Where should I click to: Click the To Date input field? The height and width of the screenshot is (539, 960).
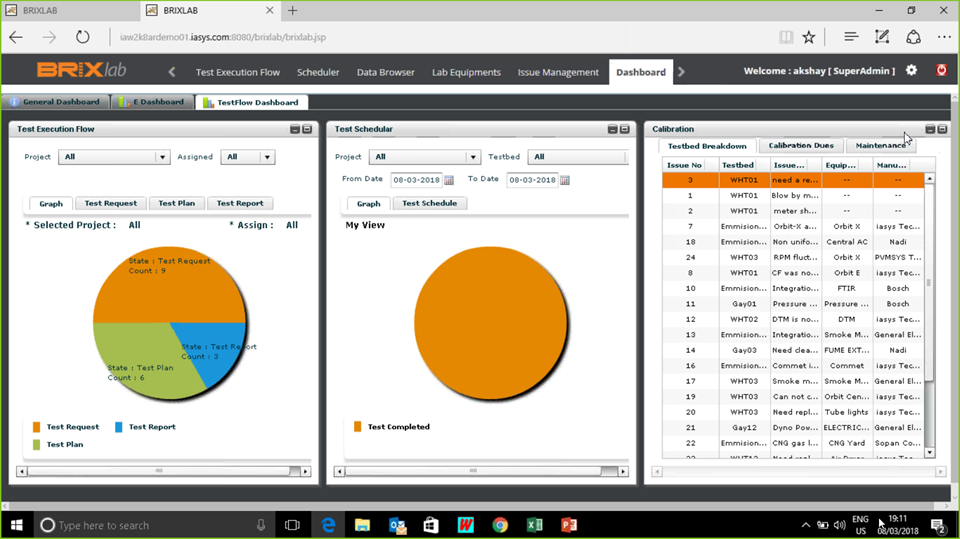[x=532, y=180]
